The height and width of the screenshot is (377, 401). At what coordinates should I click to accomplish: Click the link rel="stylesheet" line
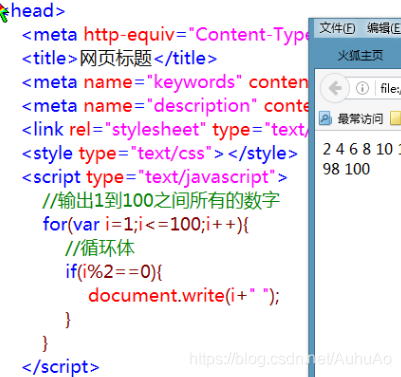pos(165,130)
